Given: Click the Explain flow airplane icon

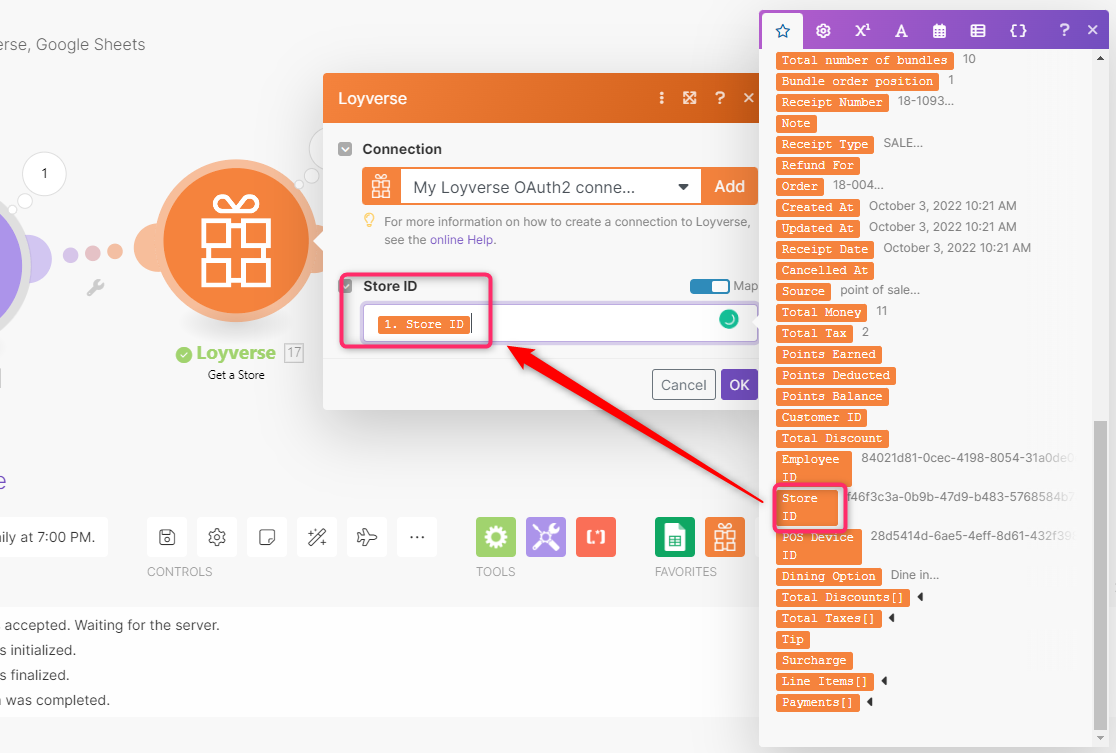Looking at the screenshot, I should tap(367, 537).
